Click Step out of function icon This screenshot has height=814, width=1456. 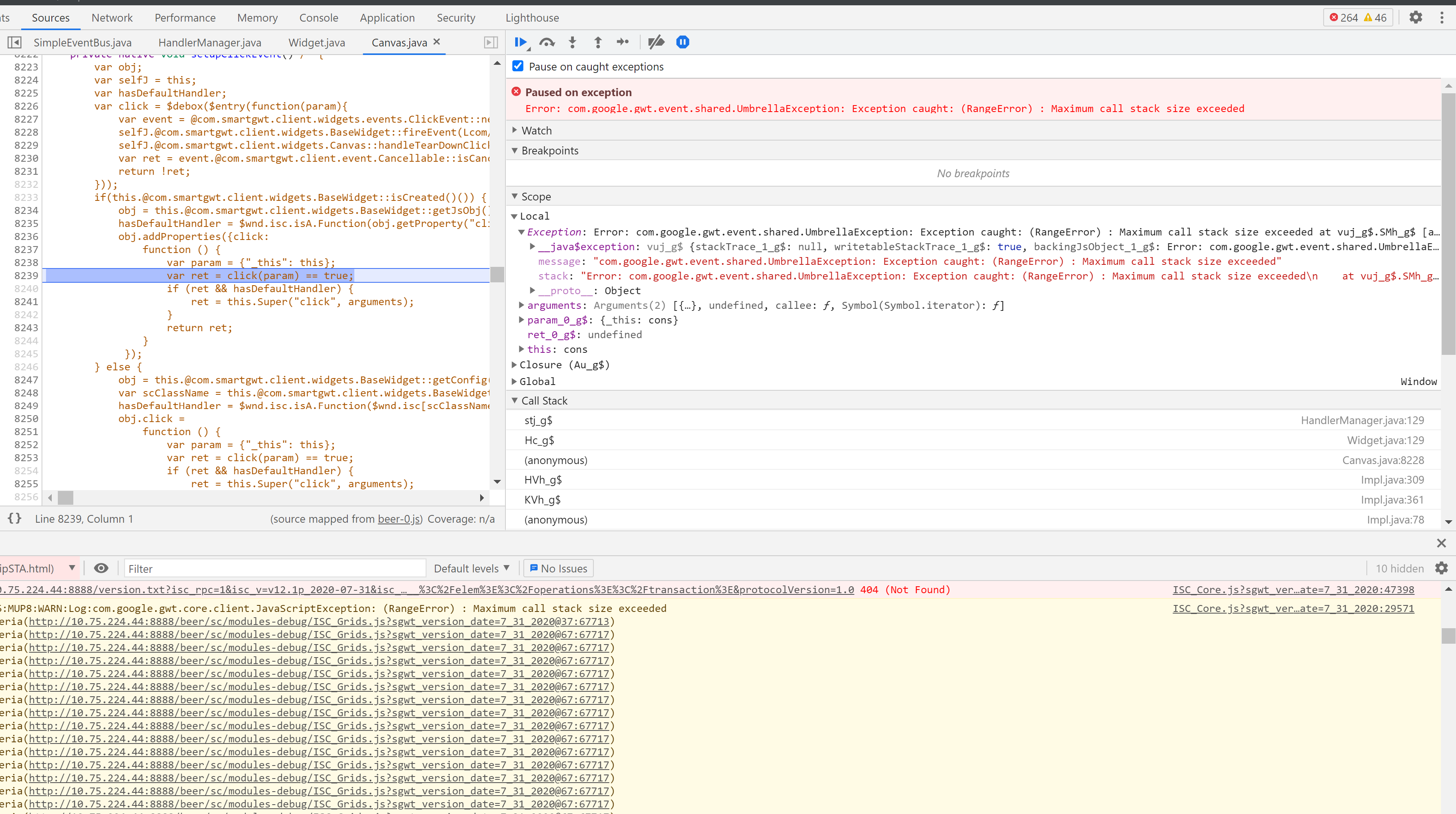(597, 42)
